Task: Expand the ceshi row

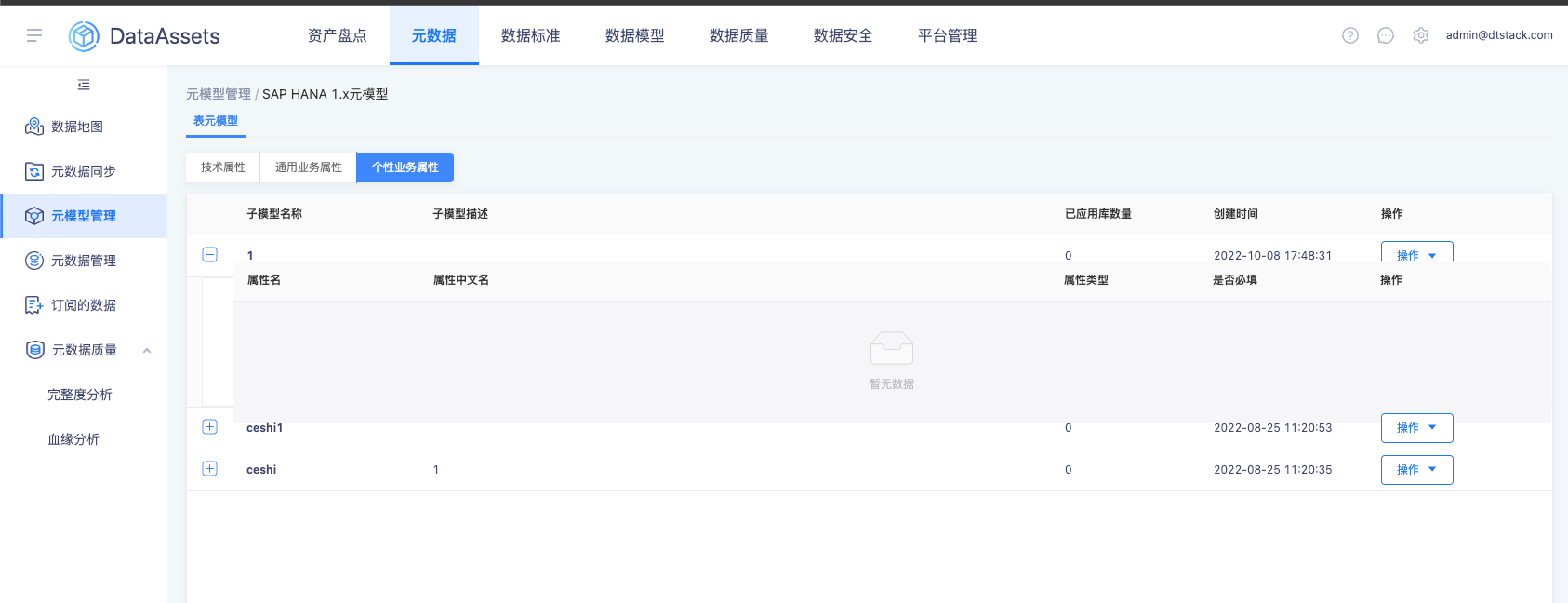Action: [210, 469]
